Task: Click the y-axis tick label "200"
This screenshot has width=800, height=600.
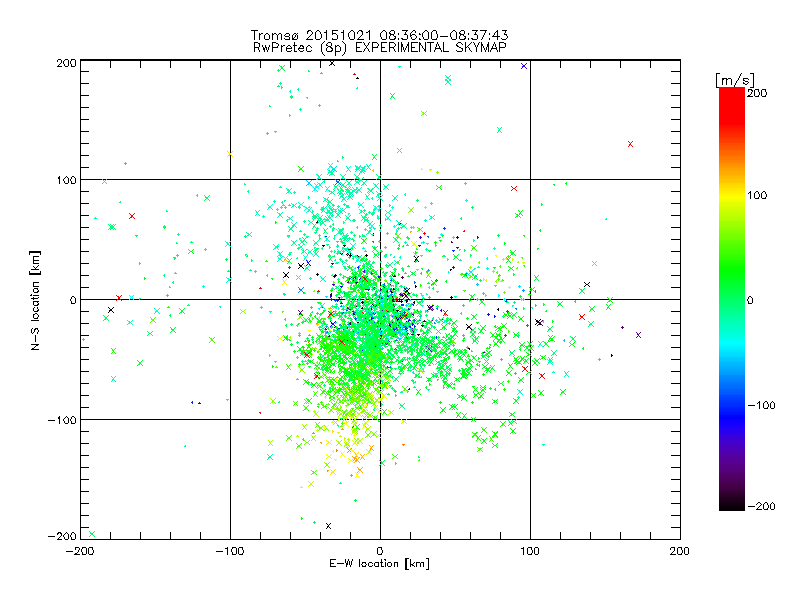Action: (x=66, y=63)
